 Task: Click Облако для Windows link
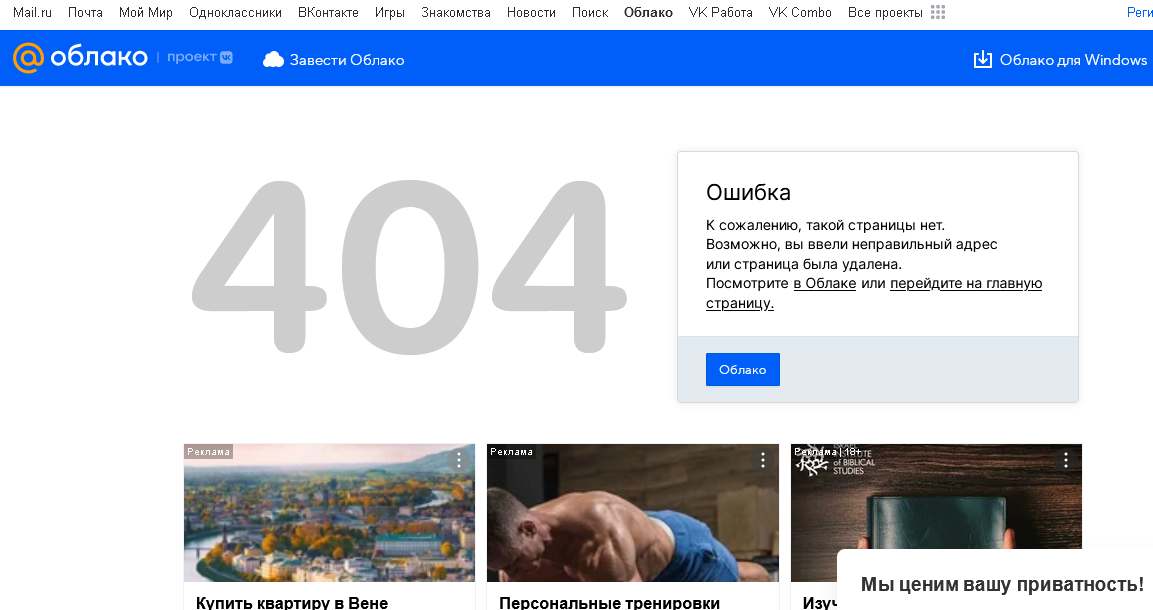(1073, 60)
